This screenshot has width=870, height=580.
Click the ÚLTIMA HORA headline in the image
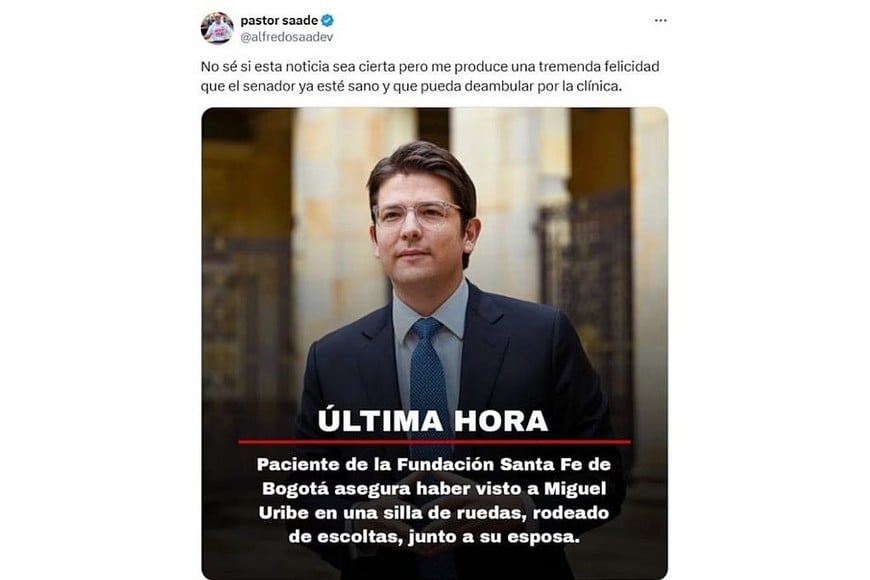[x=433, y=421]
